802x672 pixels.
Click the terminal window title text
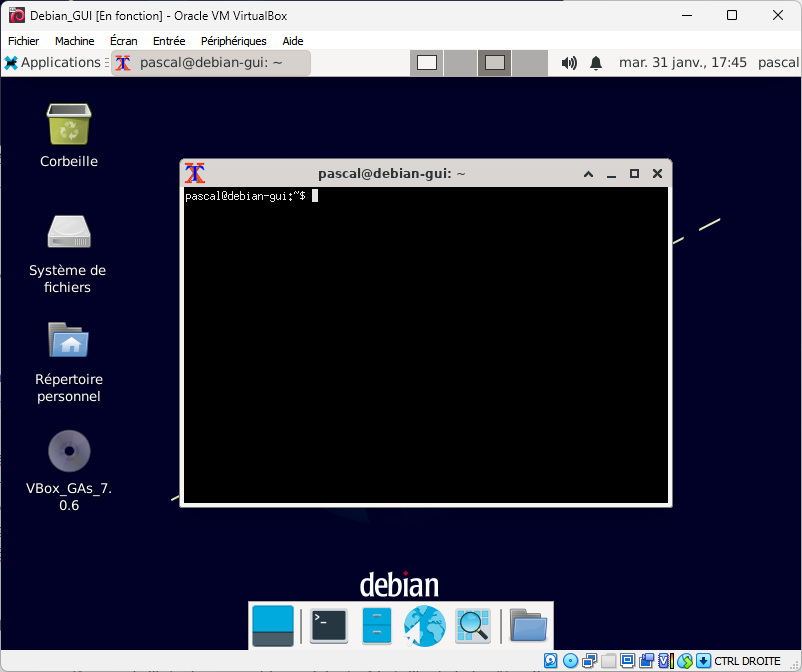pyautogui.click(x=391, y=174)
